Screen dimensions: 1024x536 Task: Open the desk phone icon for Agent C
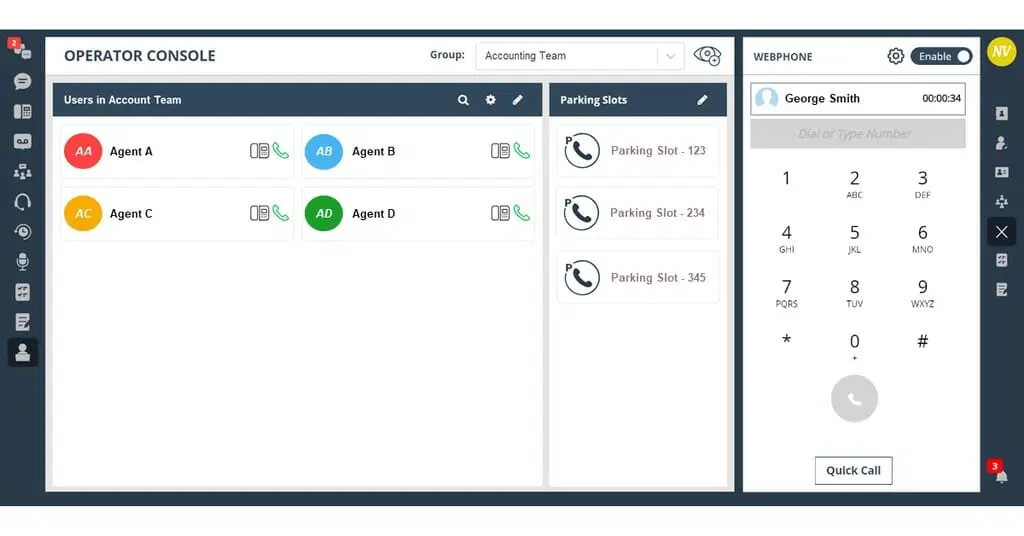click(259, 213)
